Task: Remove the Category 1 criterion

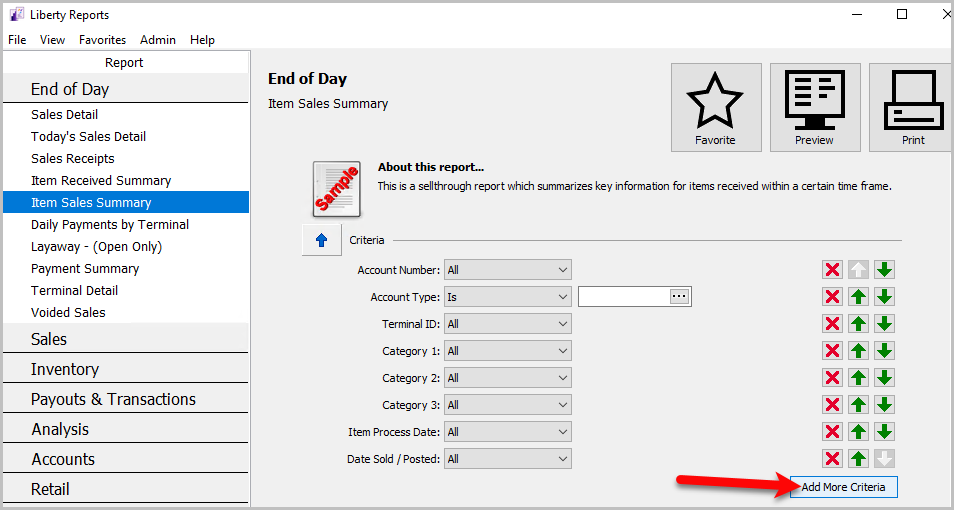Action: click(x=832, y=351)
